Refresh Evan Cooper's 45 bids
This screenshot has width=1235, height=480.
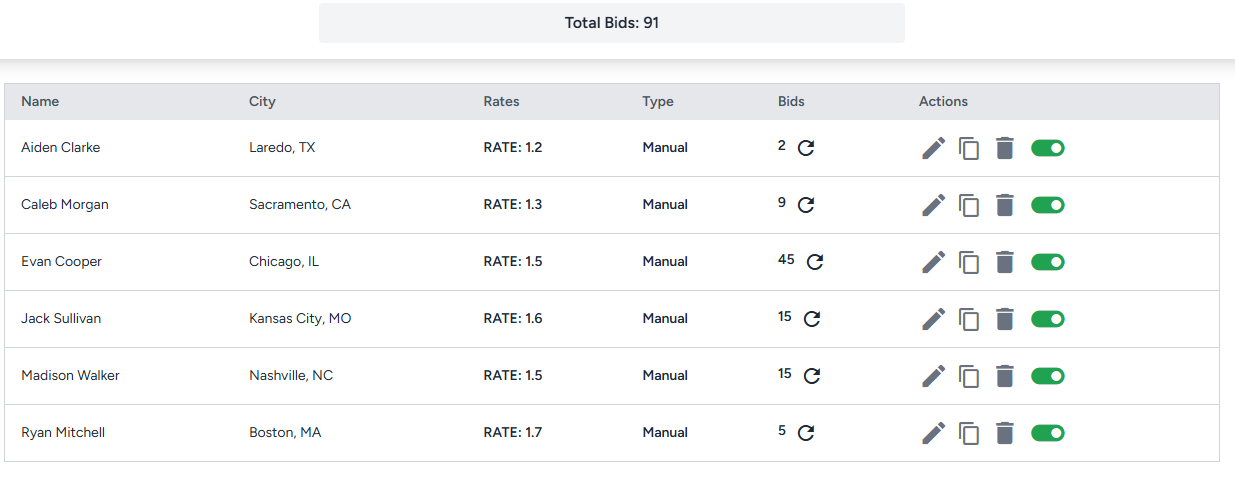(x=815, y=262)
